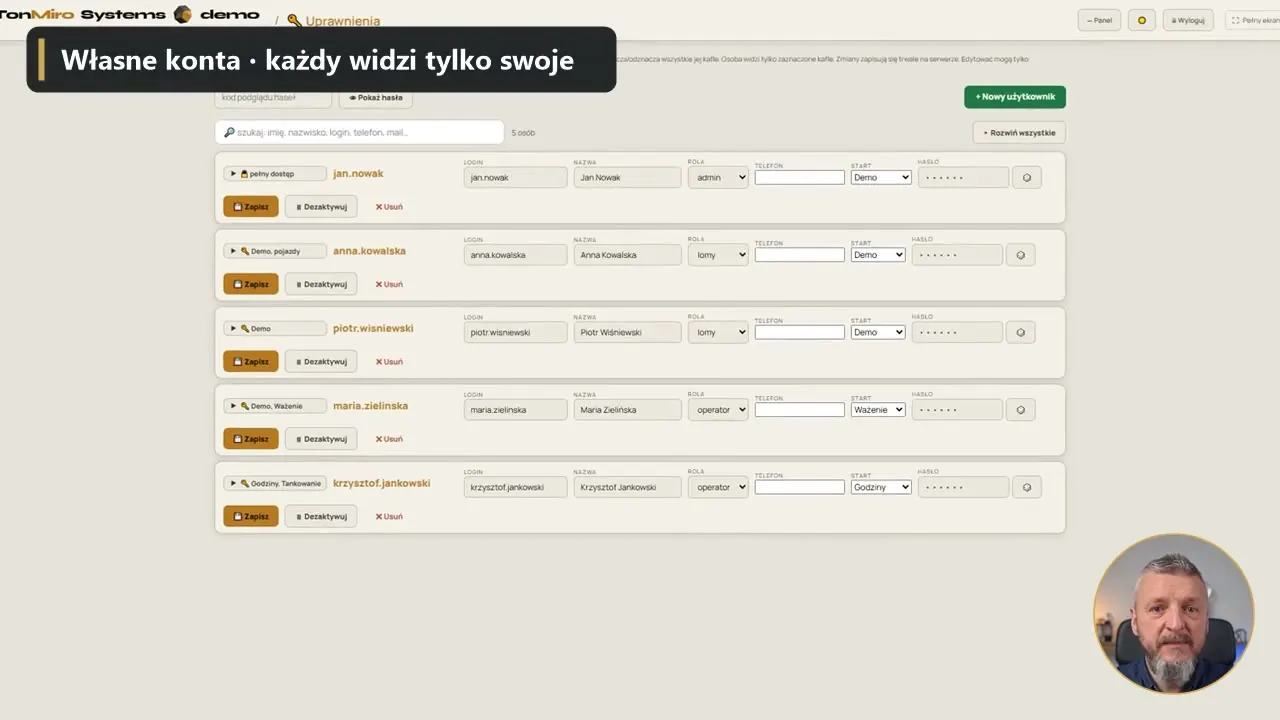Click the TonMiro Systems logo icon
This screenshot has width=1280, height=720.
[183, 14]
